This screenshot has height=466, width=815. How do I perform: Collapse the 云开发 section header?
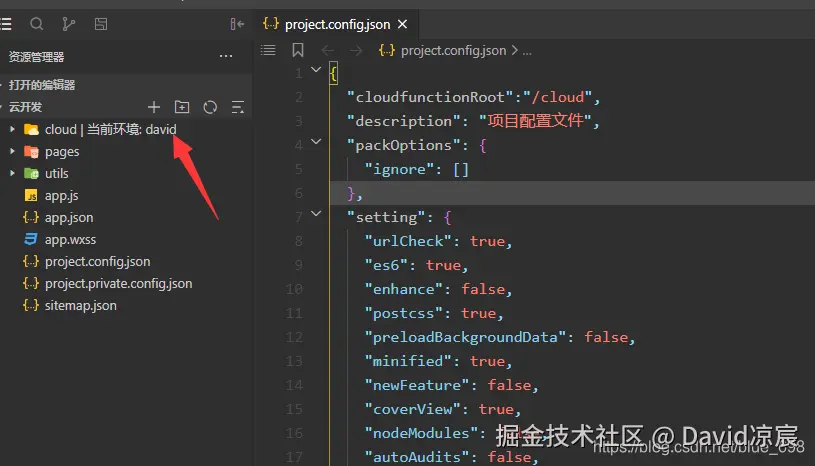25,107
